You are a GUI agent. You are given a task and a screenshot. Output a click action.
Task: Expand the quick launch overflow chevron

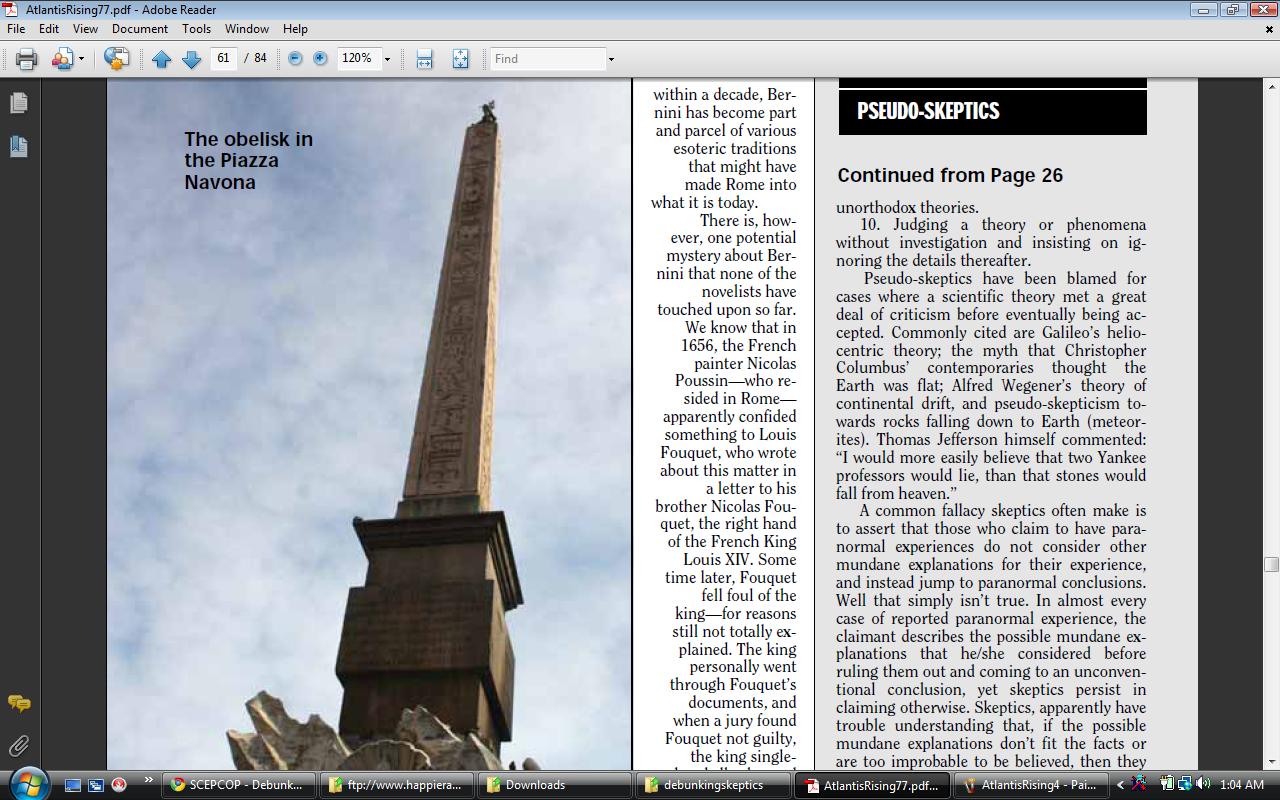click(x=148, y=781)
